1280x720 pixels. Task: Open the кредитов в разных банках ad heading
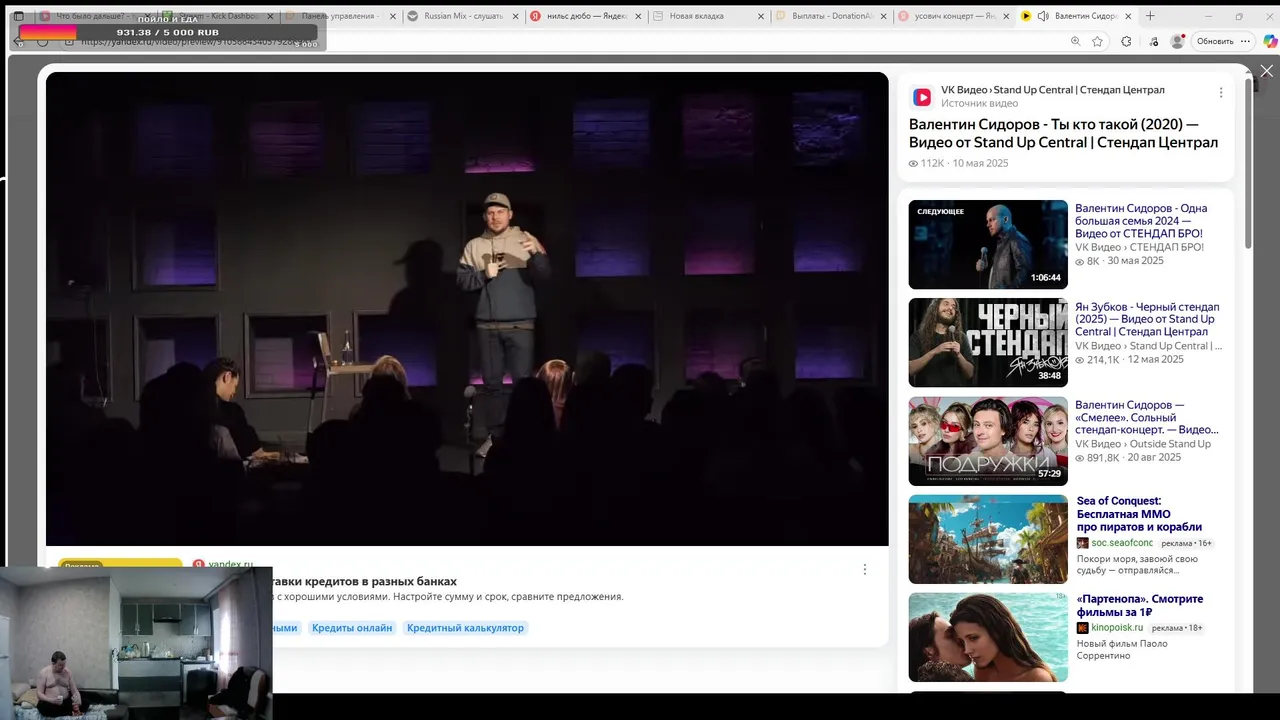coord(365,581)
